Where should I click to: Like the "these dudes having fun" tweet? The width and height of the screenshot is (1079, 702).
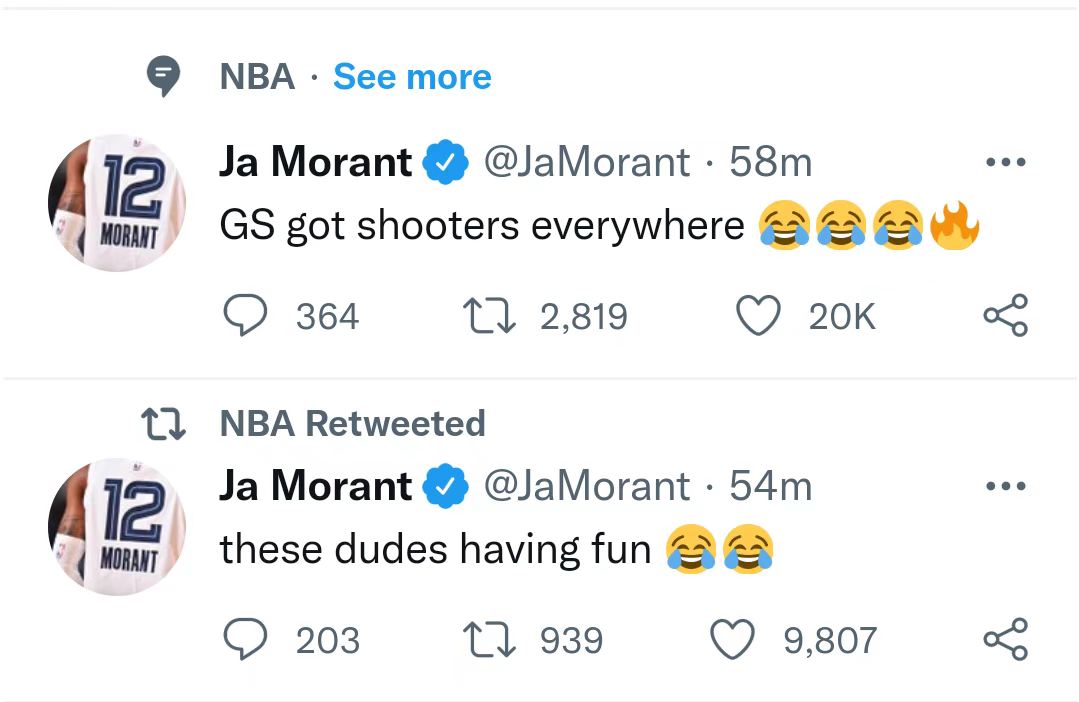click(x=731, y=640)
